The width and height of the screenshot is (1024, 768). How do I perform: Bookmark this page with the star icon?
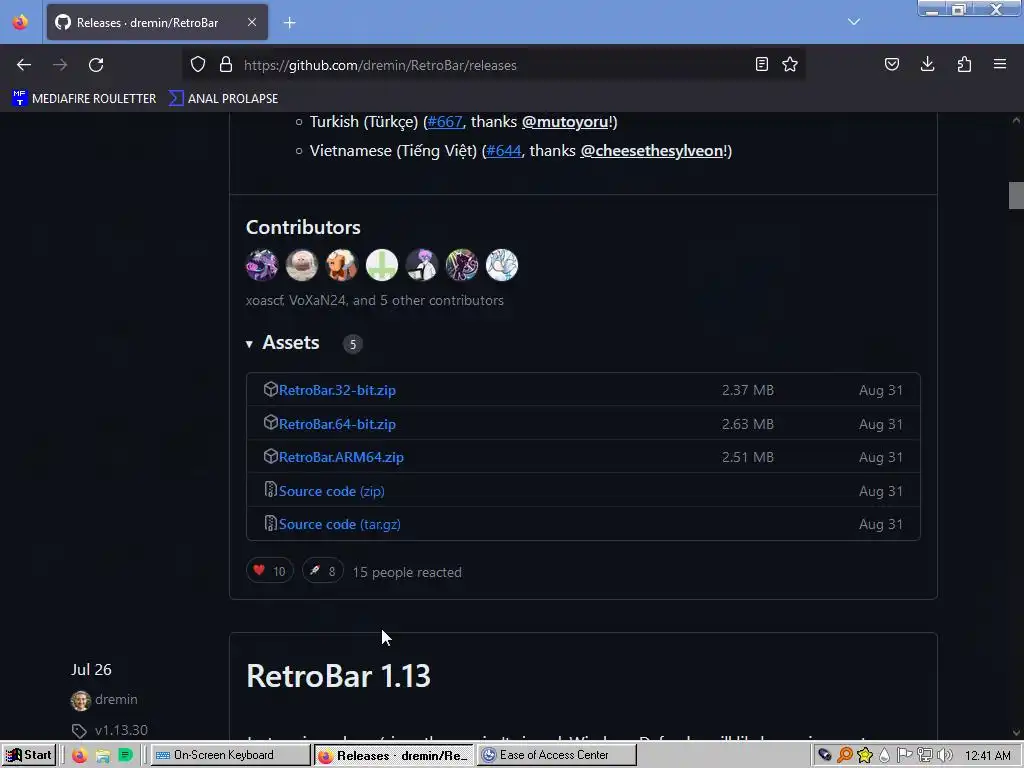coord(790,64)
